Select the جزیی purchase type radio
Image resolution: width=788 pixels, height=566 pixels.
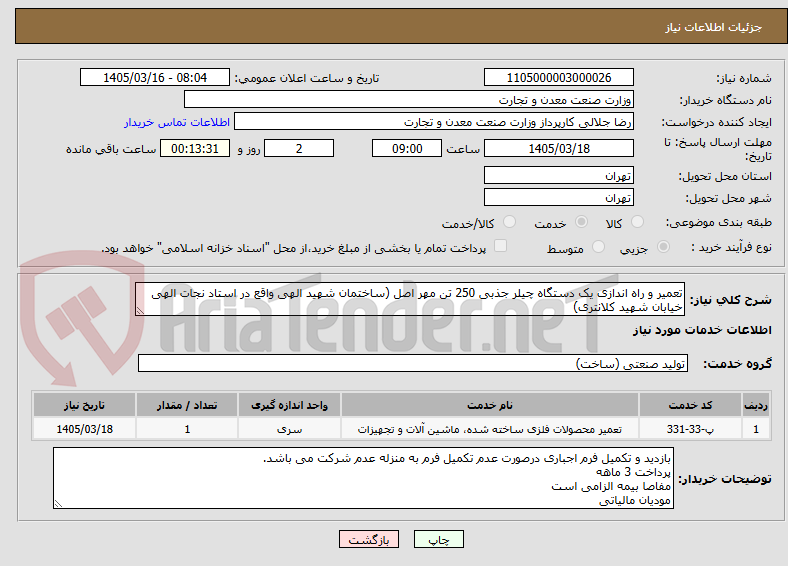coord(663,247)
